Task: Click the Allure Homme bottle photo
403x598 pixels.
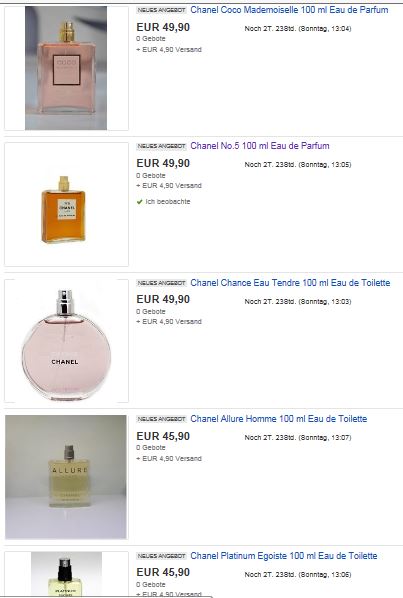Action: pyautogui.click(x=66, y=477)
